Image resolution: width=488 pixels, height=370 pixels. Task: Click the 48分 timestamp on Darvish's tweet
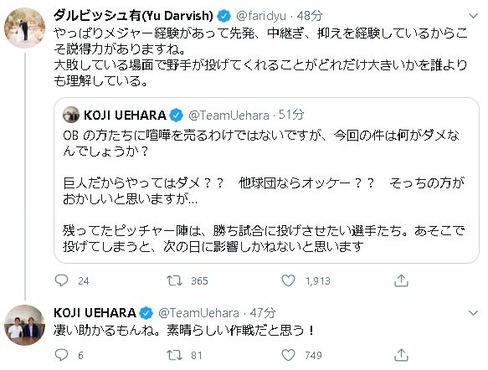pyautogui.click(x=310, y=16)
